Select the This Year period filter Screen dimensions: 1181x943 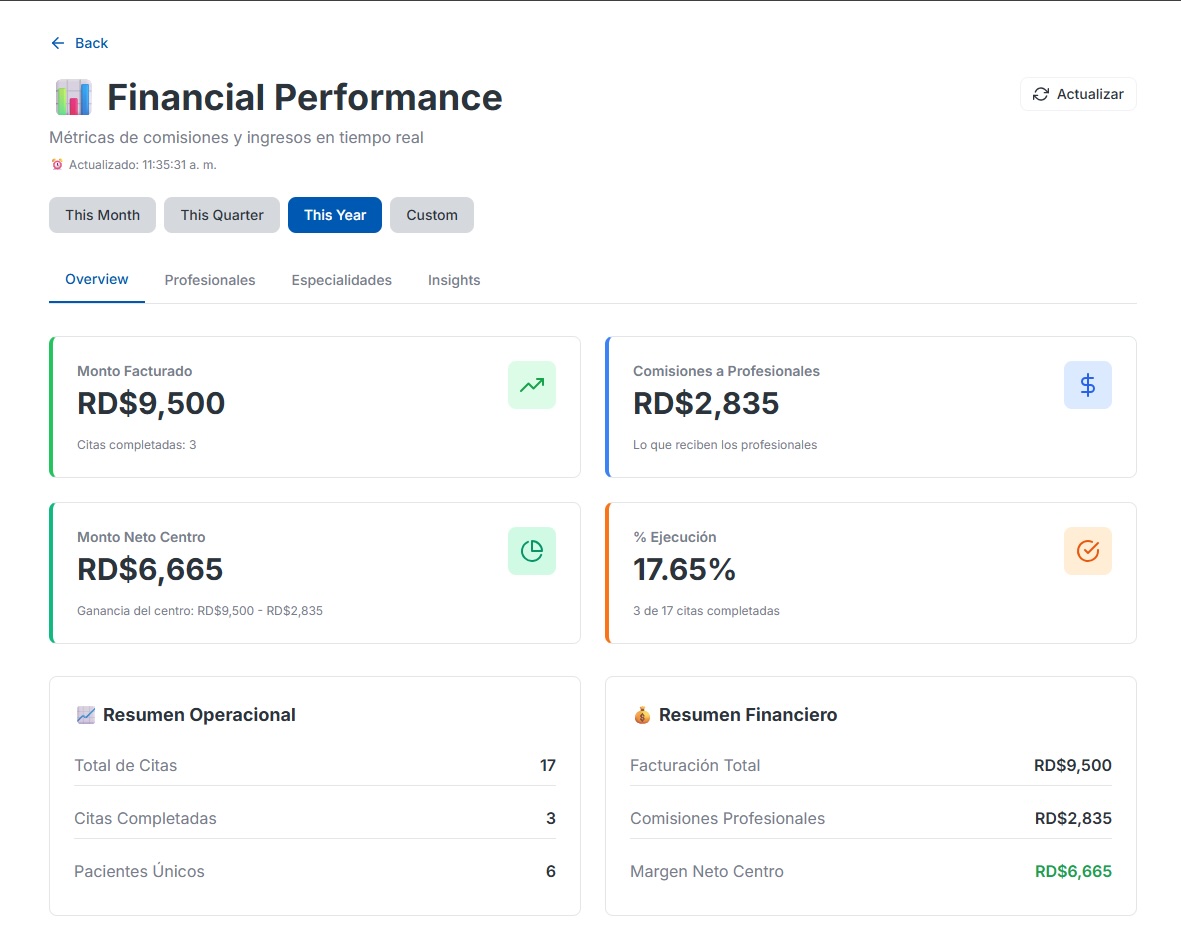click(x=335, y=215)
